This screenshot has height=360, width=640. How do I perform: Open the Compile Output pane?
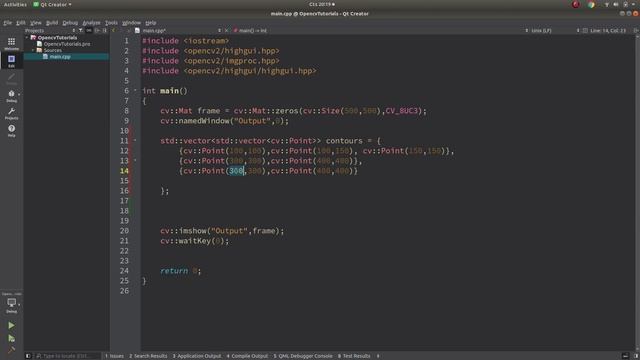coord(247,356)
